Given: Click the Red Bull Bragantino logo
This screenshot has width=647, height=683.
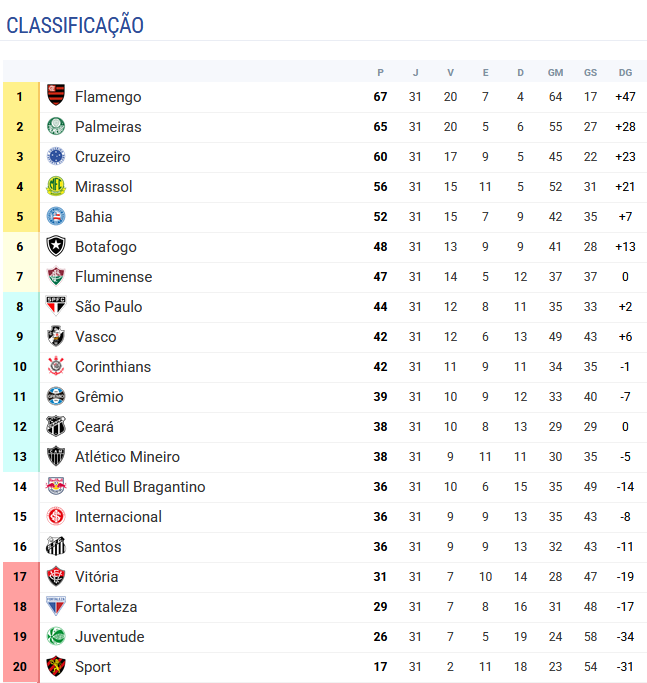Looking at the screenshot, I should [x=56, y=487].
